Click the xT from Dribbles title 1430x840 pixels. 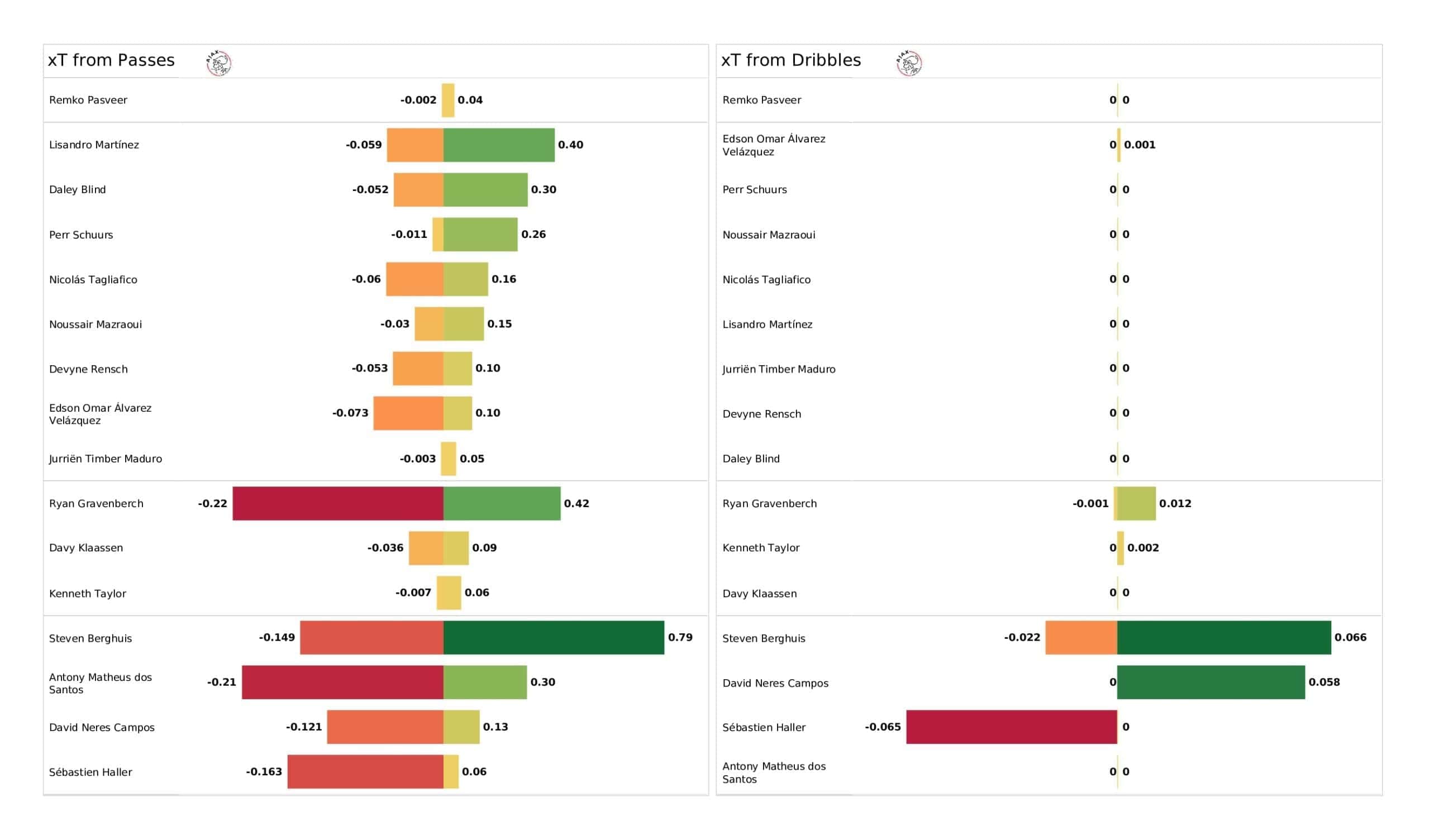pos(791,60)
